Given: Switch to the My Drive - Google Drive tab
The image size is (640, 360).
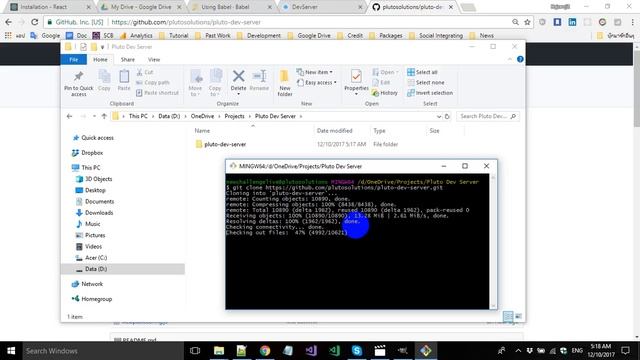Looking at the screenshot, I should [141, 7].
